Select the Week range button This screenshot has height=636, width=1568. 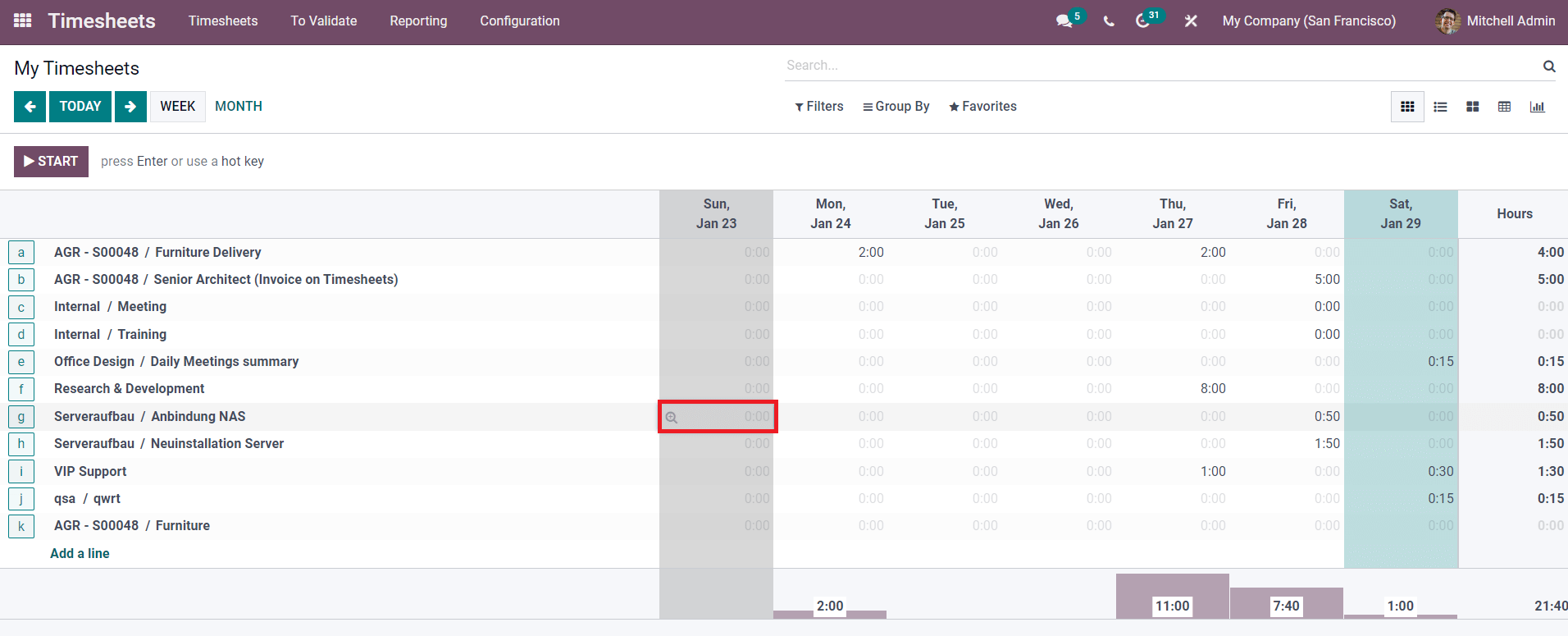pyautogui.click(x=177, y=107)
